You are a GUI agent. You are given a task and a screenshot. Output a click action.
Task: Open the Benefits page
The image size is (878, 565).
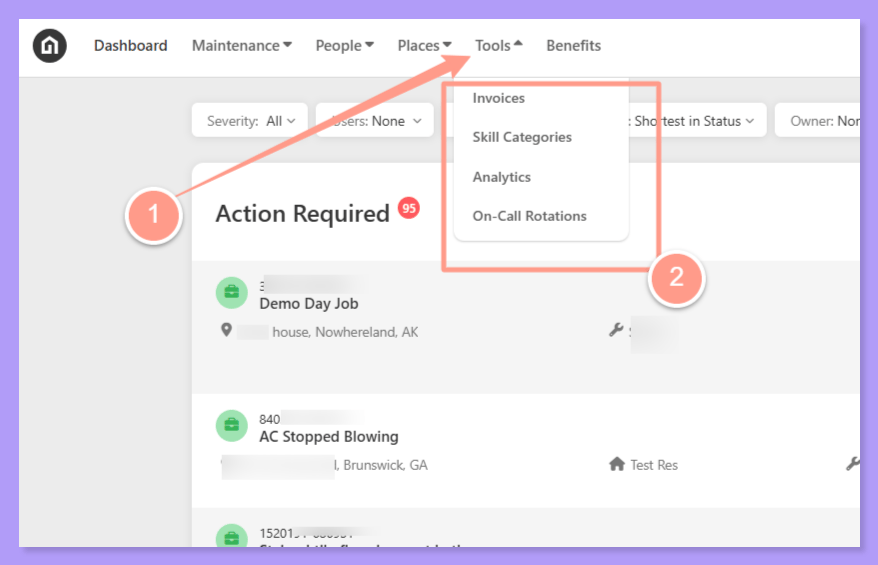(x=573, y=45)
